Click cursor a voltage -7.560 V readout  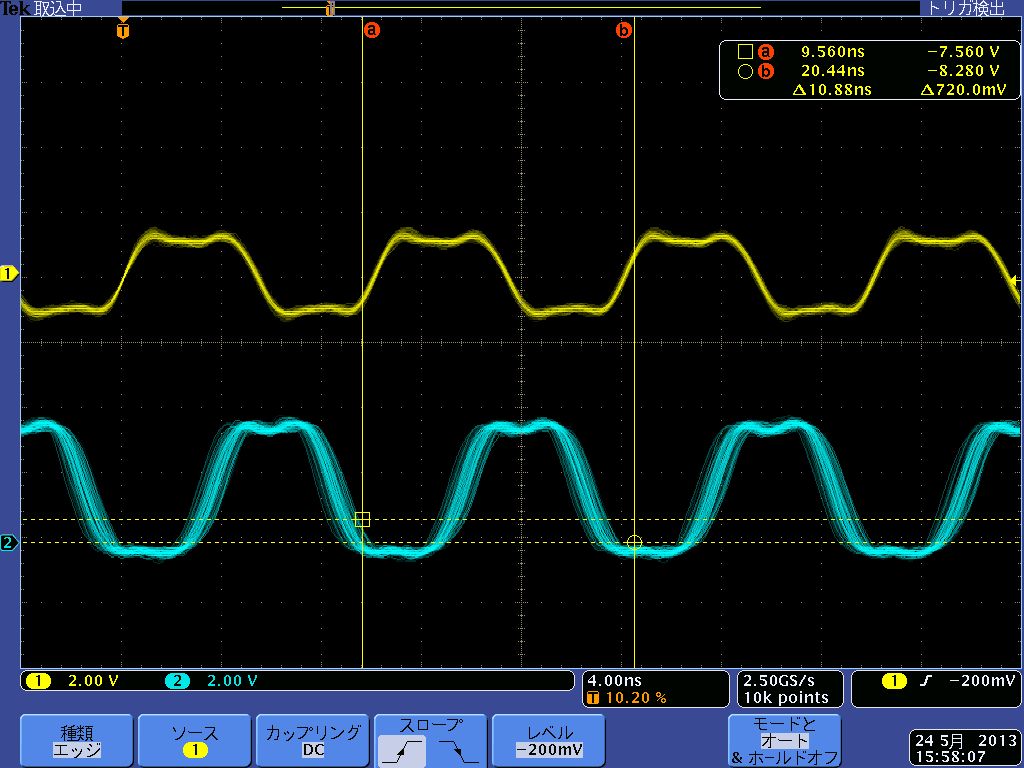pos(963,52)
